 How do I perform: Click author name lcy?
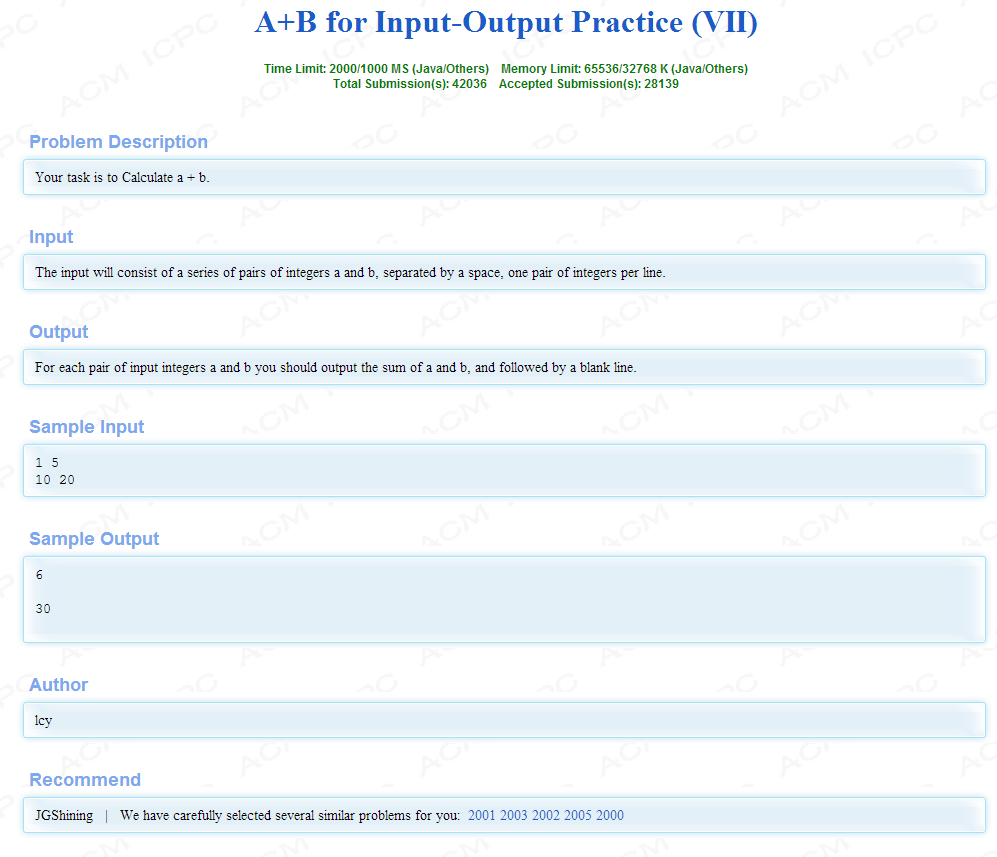click(x=43, y=720)
